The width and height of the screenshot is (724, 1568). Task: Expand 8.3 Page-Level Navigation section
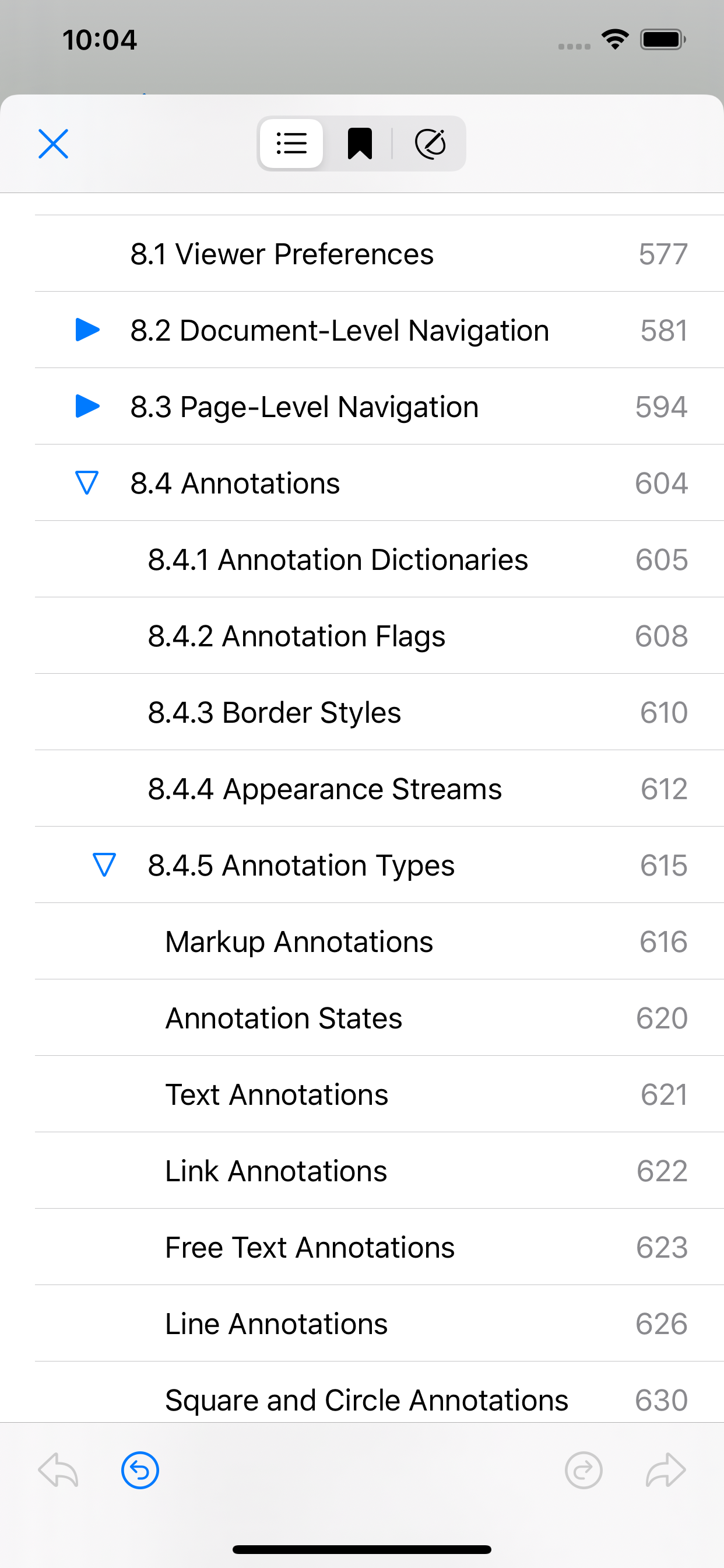pos(87,406)
